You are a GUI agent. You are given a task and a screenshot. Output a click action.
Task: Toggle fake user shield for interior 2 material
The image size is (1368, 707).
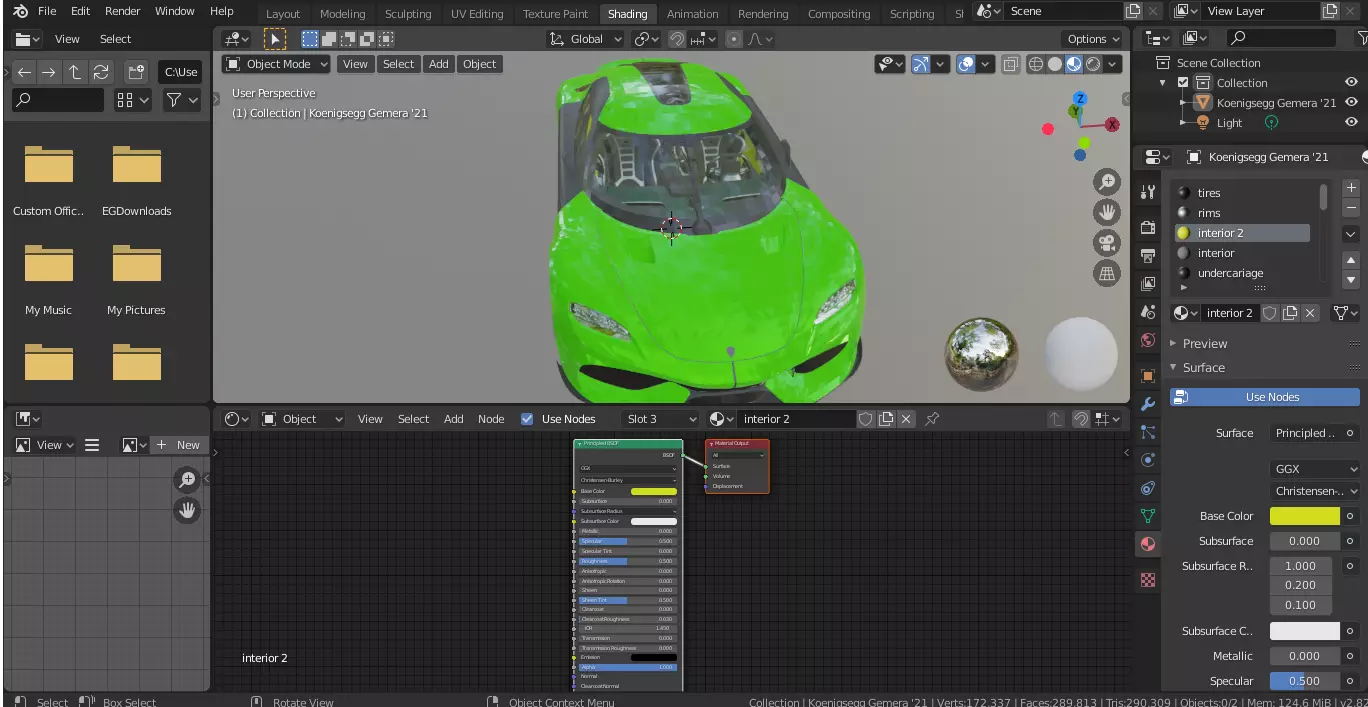1270,313
